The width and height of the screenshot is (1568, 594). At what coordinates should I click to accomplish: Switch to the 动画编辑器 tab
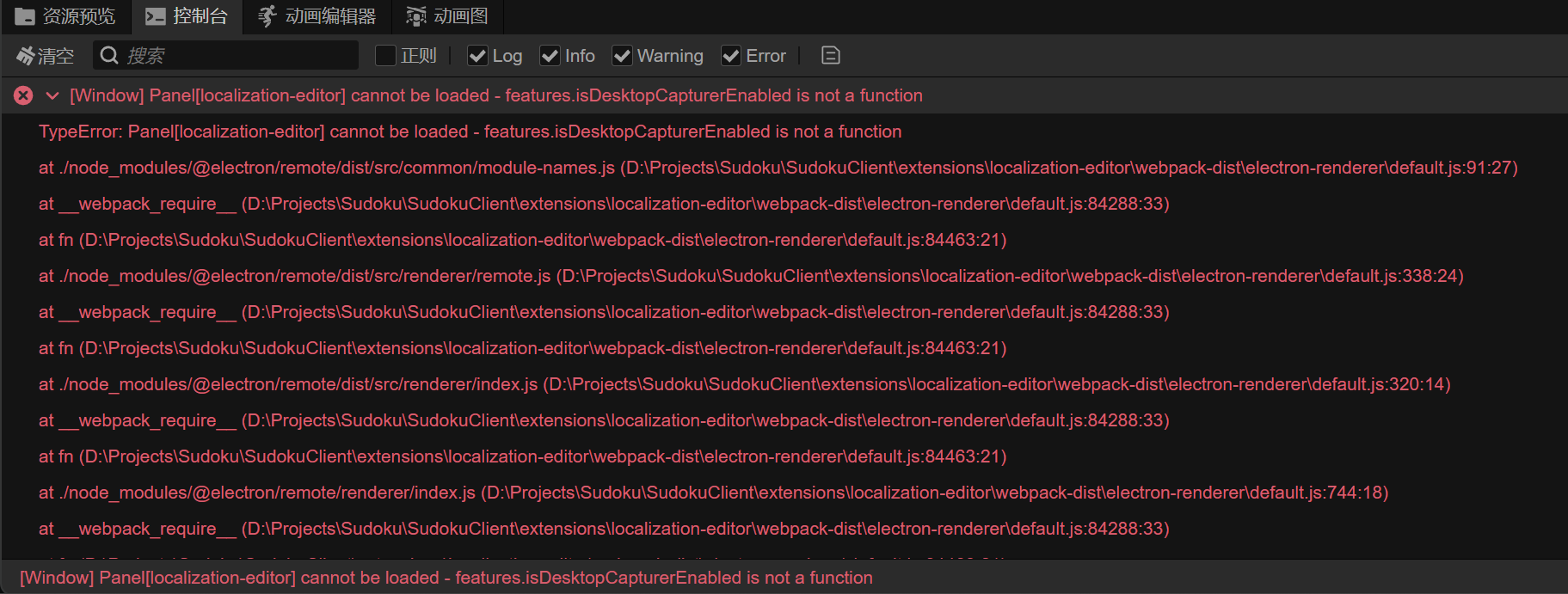point(329,16)
